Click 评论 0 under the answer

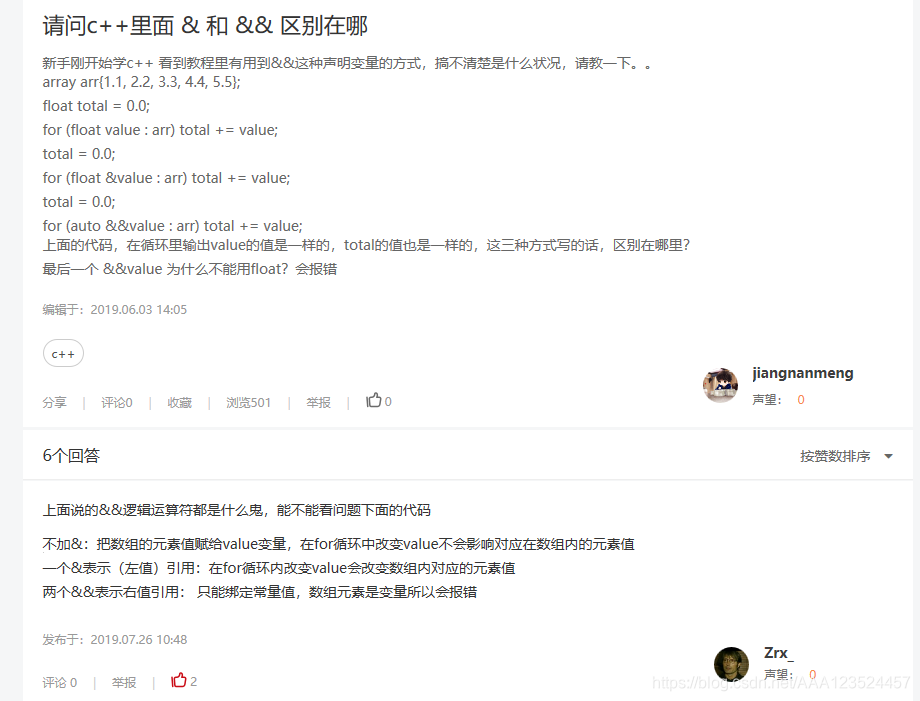(60, 682)
